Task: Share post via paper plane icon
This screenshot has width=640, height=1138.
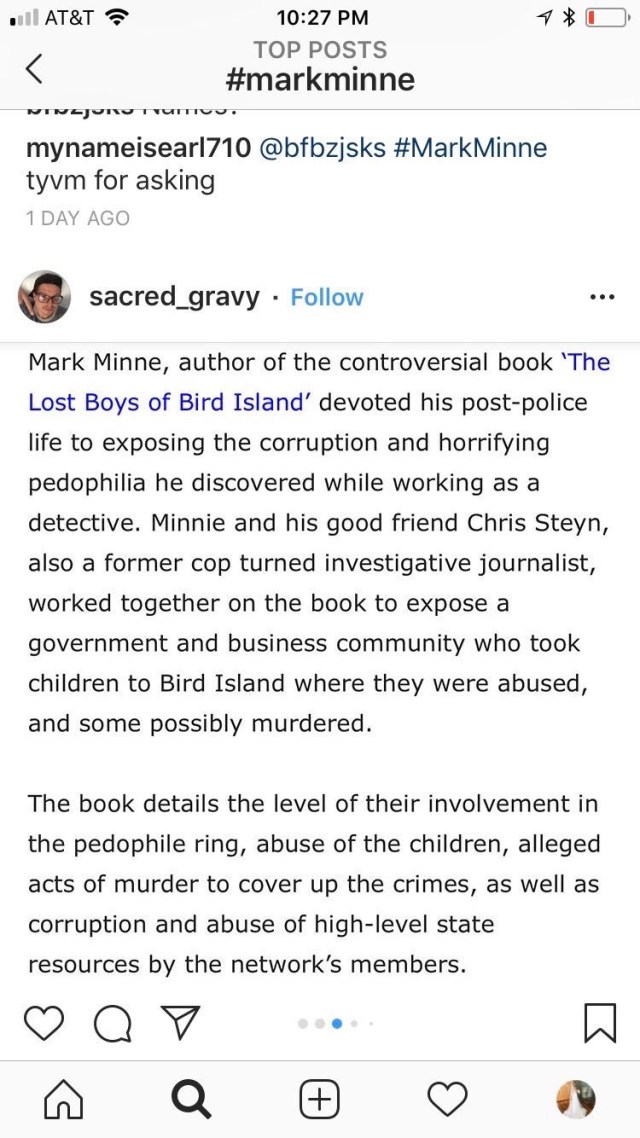Action: click(x=180, y=1023)
